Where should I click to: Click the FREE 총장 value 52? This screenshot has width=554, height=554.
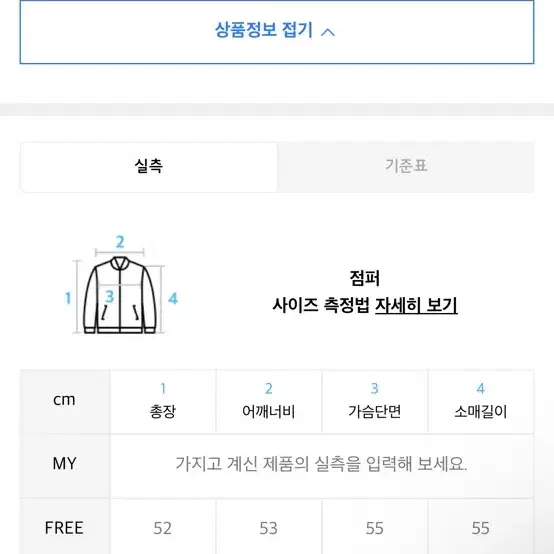(x=163, y=528)
